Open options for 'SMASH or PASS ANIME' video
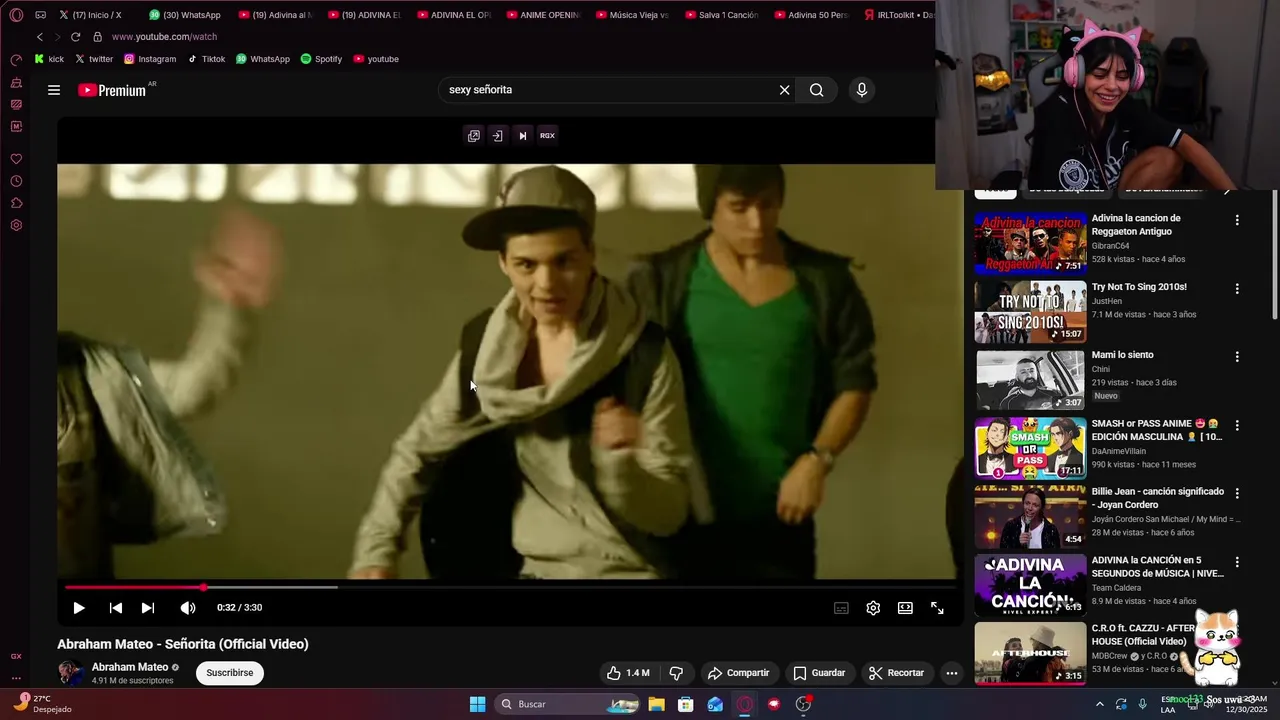This screenshot has width=1280, height=720. pyautogui.click(x=1237, y=425)
